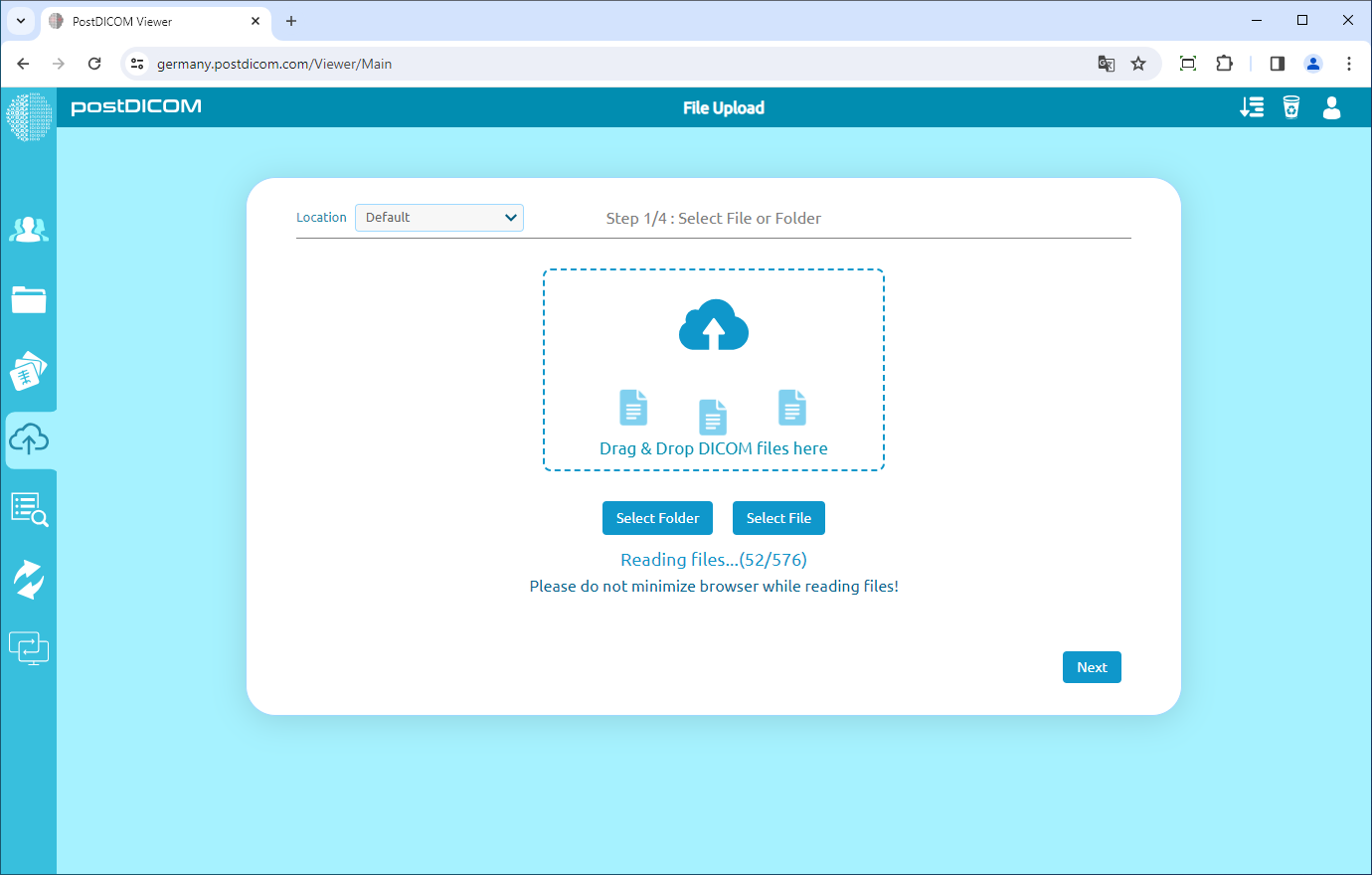The height and width of the screenshot is (875, 1372).
Task: Open the screen sharing monitors sidebar icon
Action: coord(29,648)
